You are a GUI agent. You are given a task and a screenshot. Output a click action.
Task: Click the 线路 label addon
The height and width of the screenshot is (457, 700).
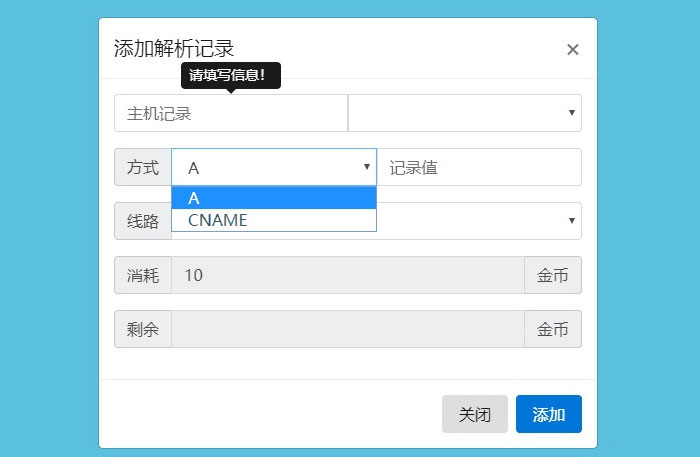(x=143, y=221)
